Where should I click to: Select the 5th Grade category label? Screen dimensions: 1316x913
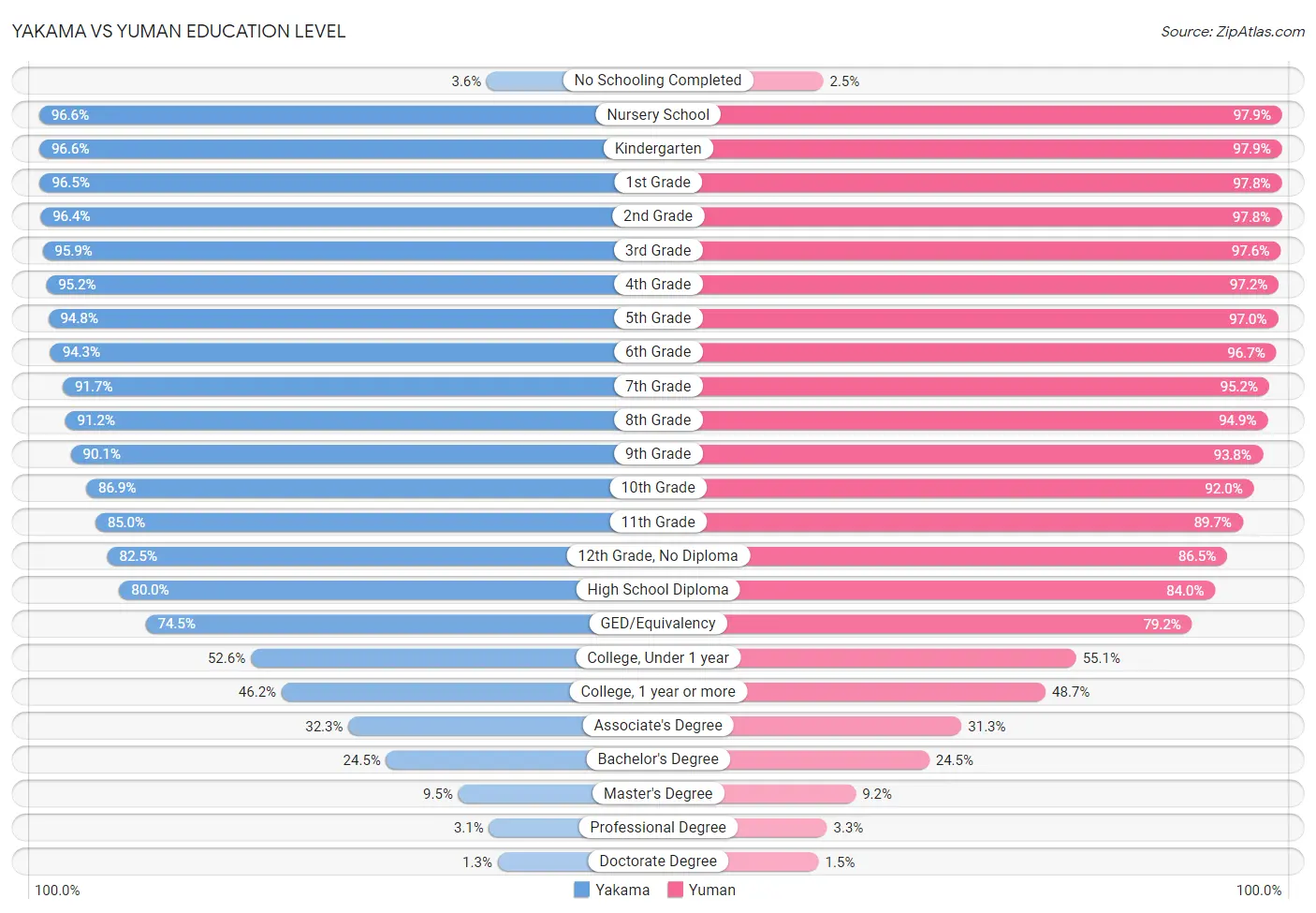point(658,318)
